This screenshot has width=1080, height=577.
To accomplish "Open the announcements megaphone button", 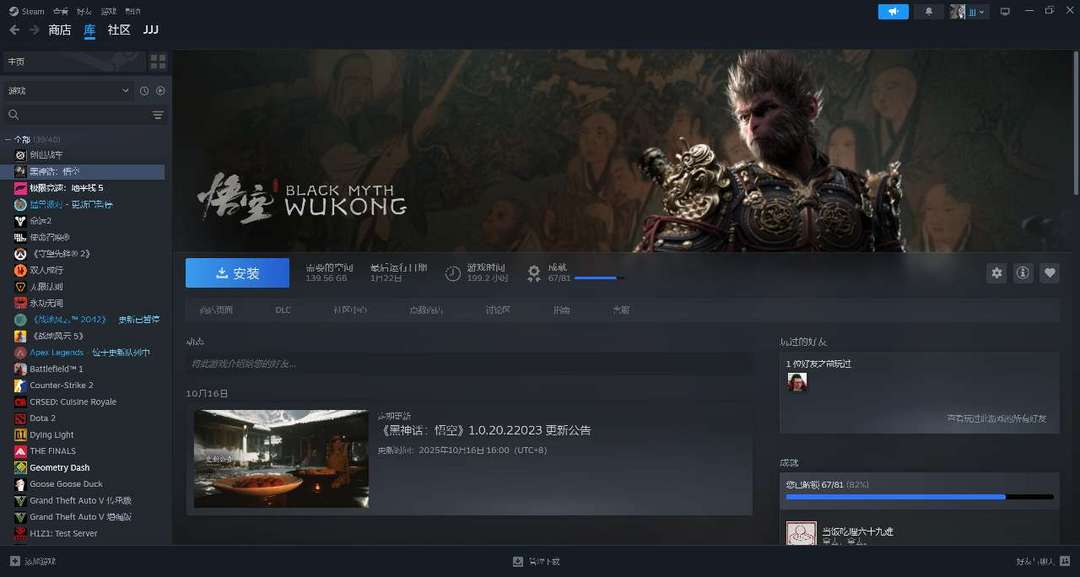I will 893,12.
